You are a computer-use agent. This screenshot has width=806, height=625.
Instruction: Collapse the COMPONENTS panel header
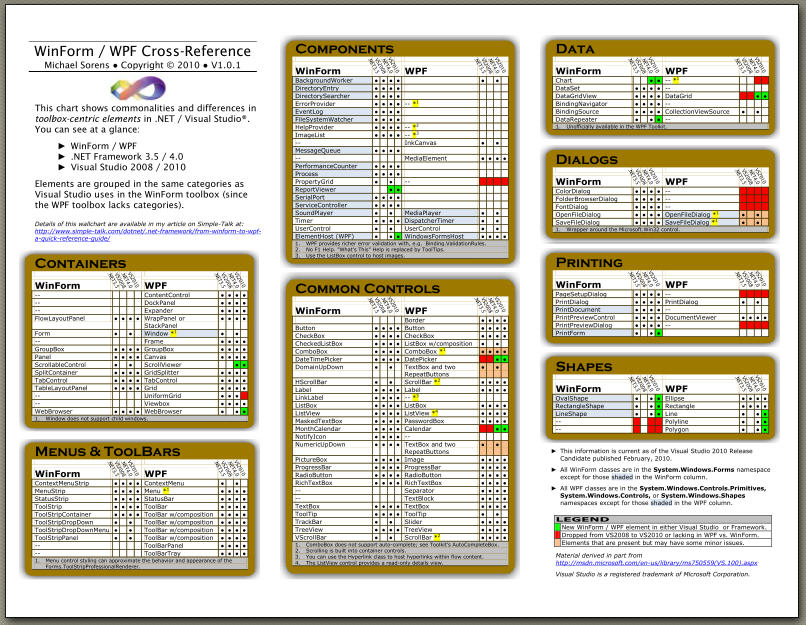(x=345, y=47)
